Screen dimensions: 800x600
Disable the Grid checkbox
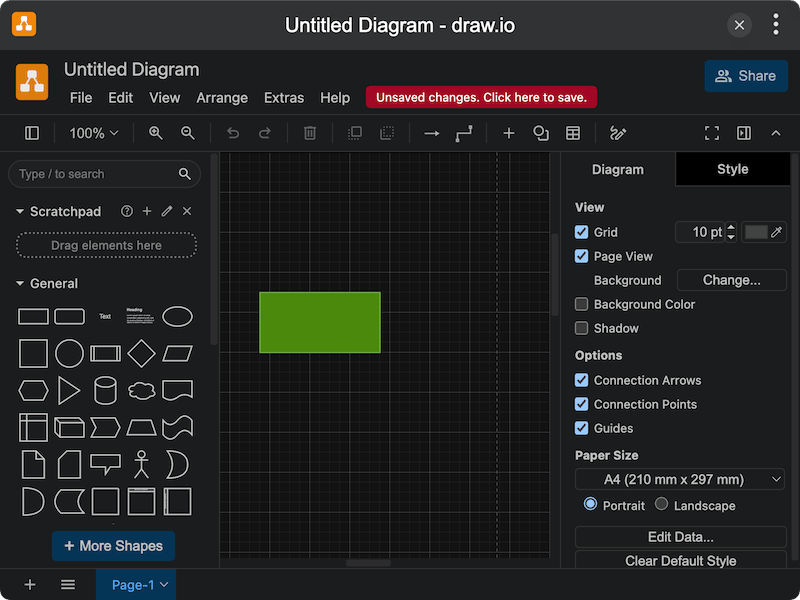pyautogui.click(x=581, y=232)
